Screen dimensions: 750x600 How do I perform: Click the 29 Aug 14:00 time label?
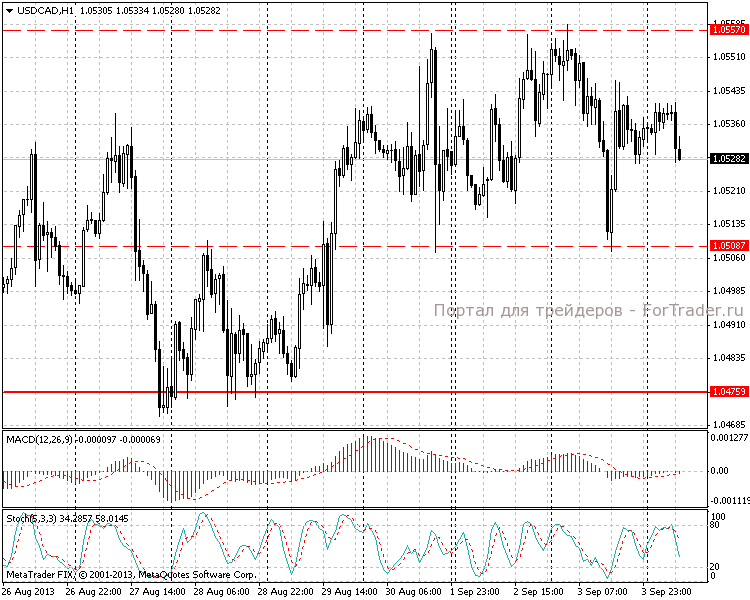pyautogui.click(x=350, y=592)
